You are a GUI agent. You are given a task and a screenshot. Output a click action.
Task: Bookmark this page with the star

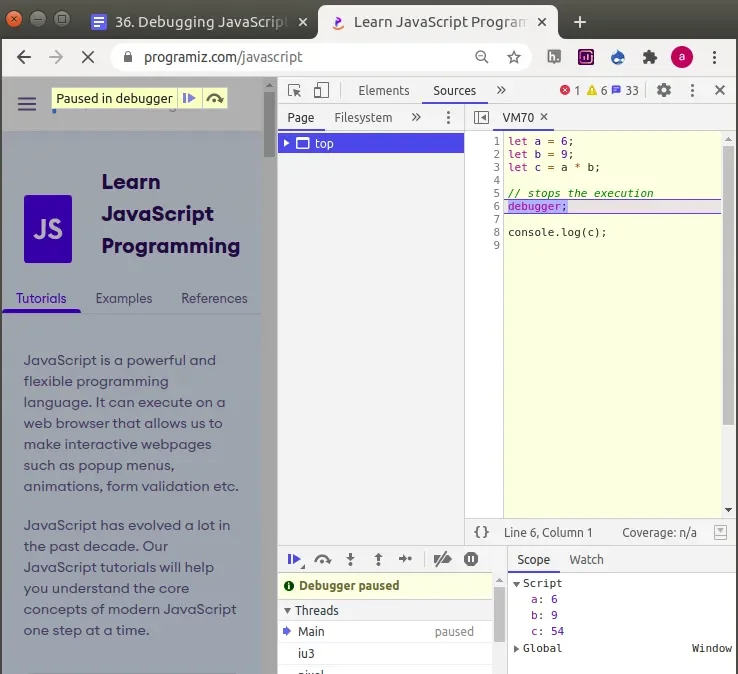coord(513,57)
